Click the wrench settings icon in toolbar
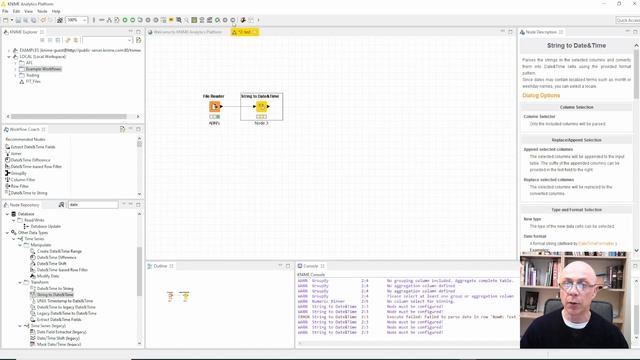640x360 pixels. 243,20
